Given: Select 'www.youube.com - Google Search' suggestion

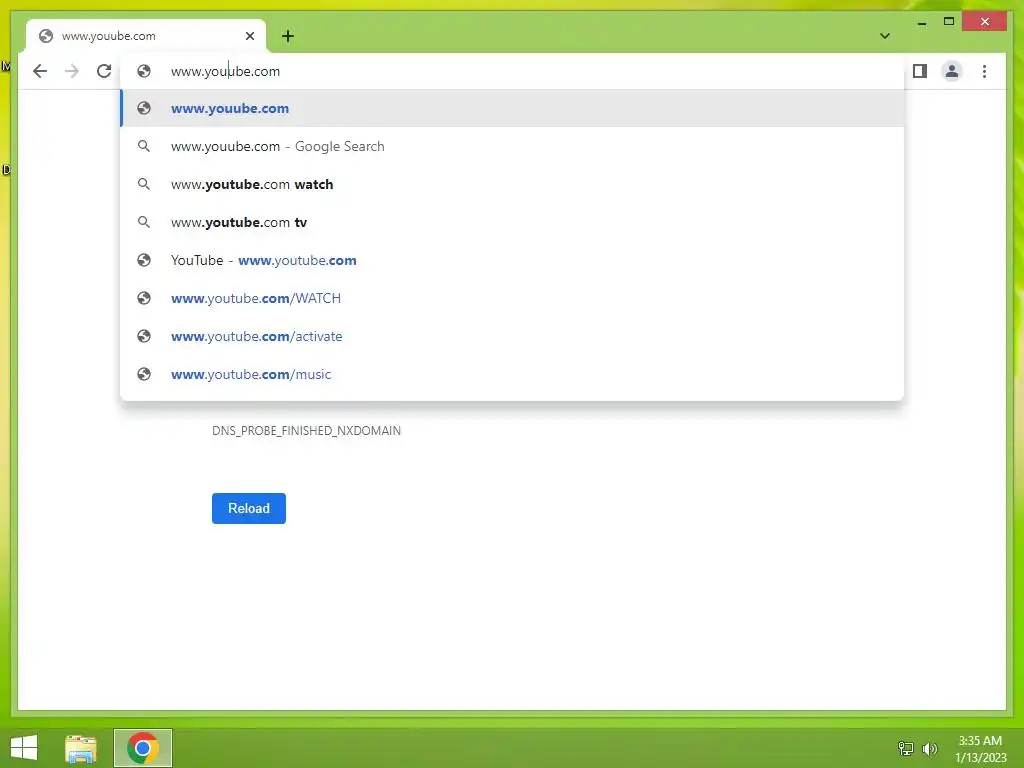Looking at the screenshot, I should click(513, 146).
